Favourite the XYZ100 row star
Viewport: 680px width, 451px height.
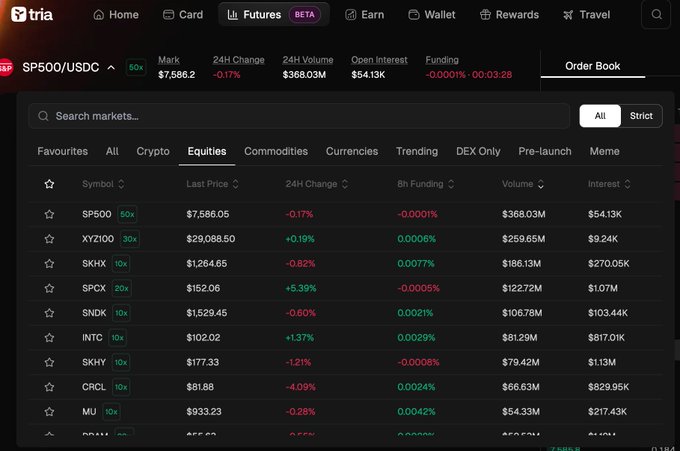click(x=49, y=239)
